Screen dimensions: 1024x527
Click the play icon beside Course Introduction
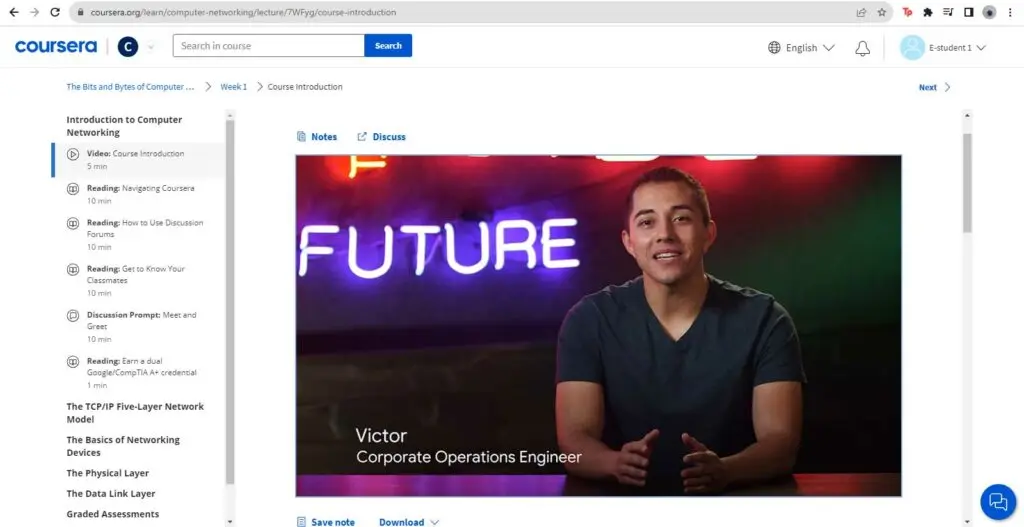(72, 154)
